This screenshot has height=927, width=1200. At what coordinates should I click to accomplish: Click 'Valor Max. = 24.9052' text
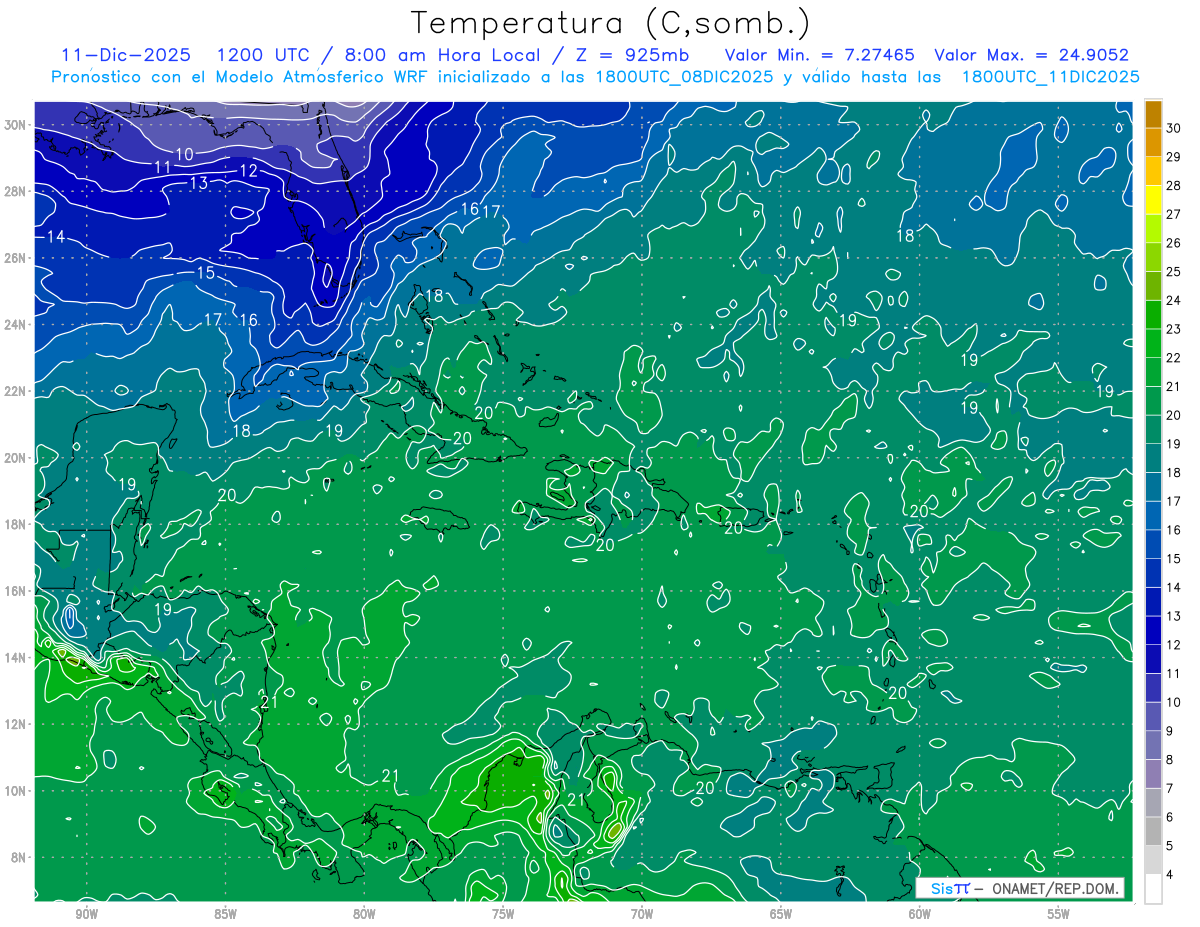click(x=1031, y=55)
